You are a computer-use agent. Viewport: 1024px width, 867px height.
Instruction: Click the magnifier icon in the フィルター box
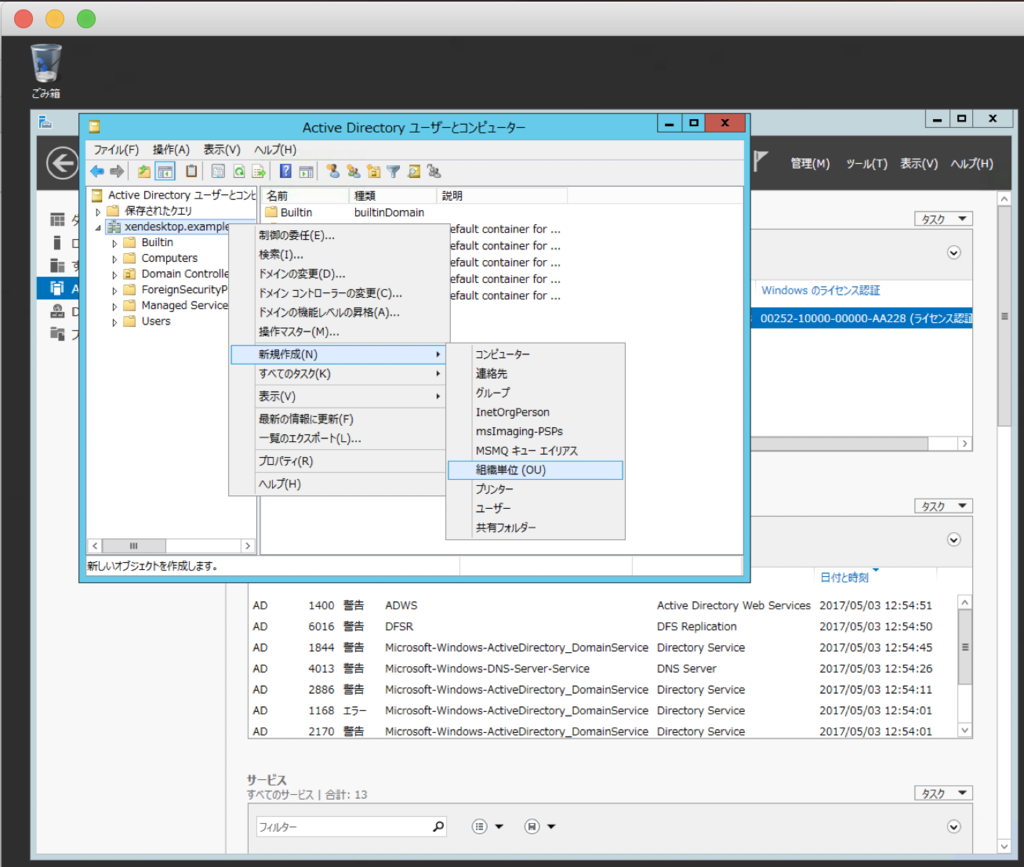tap(438, 827)
